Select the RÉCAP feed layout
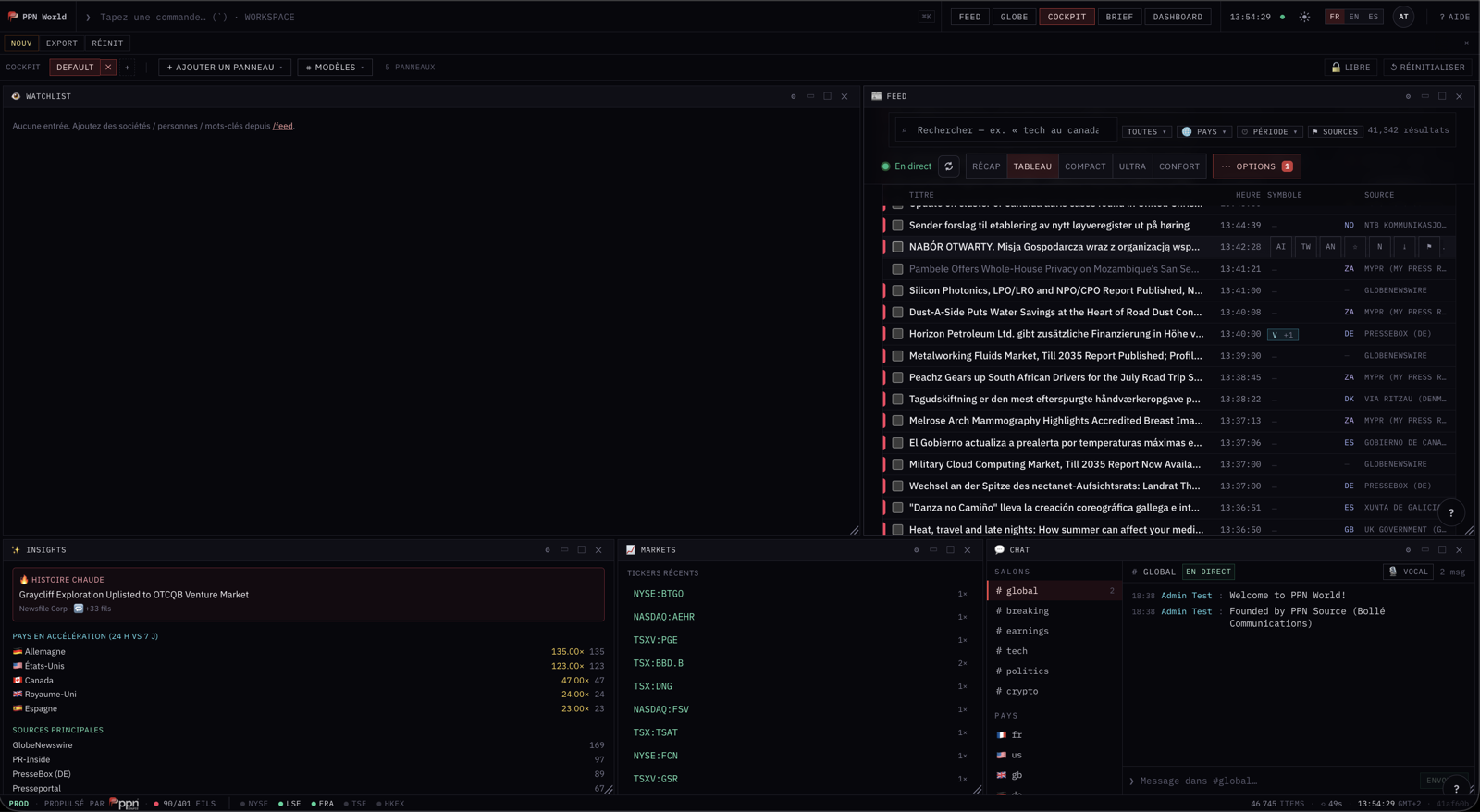Viewport: 1480px width, 812px height. pos(986,166)
